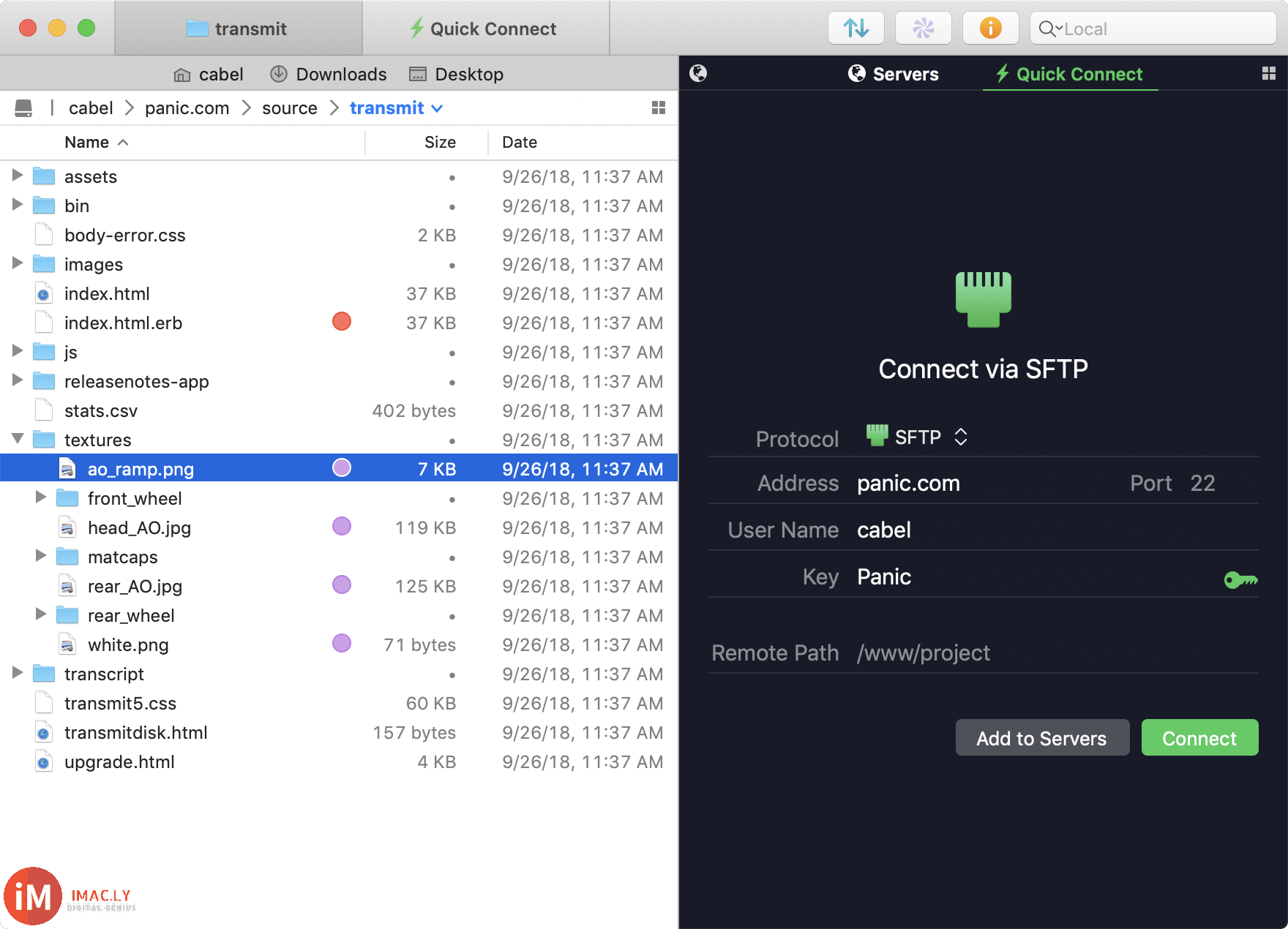Click the upgrade.html file icon
The image size is (1288, 929).
pyautogui.click(x=44, y=761)
